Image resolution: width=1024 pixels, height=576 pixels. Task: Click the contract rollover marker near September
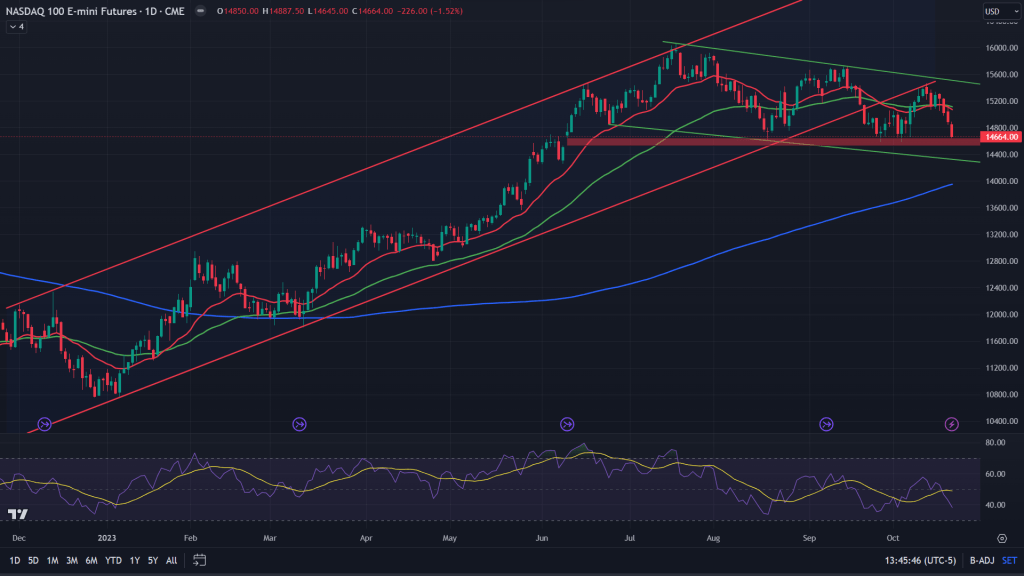[827, 425]
